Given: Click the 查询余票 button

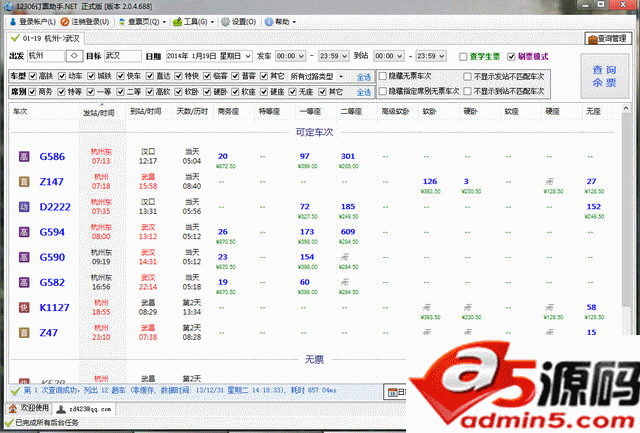Looking at the screenshot, I should [604, 76].
